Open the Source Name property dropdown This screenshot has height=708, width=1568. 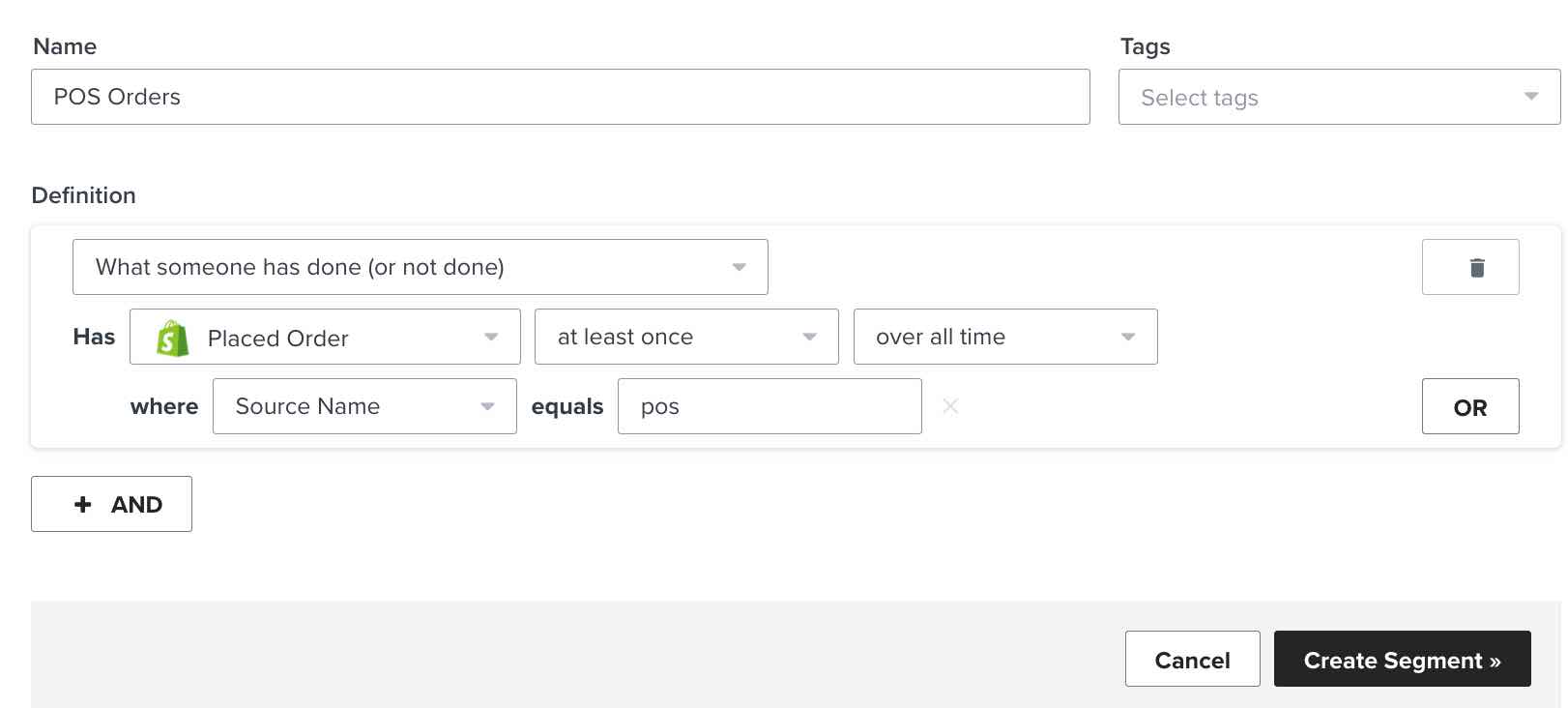point(363,406)
